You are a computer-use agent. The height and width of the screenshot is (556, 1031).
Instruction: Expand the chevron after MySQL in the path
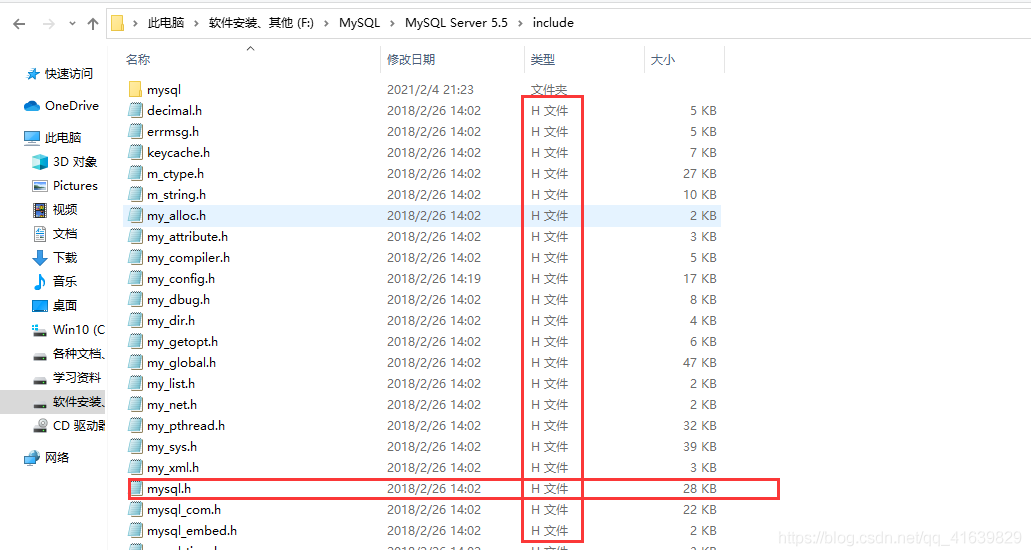393,23
